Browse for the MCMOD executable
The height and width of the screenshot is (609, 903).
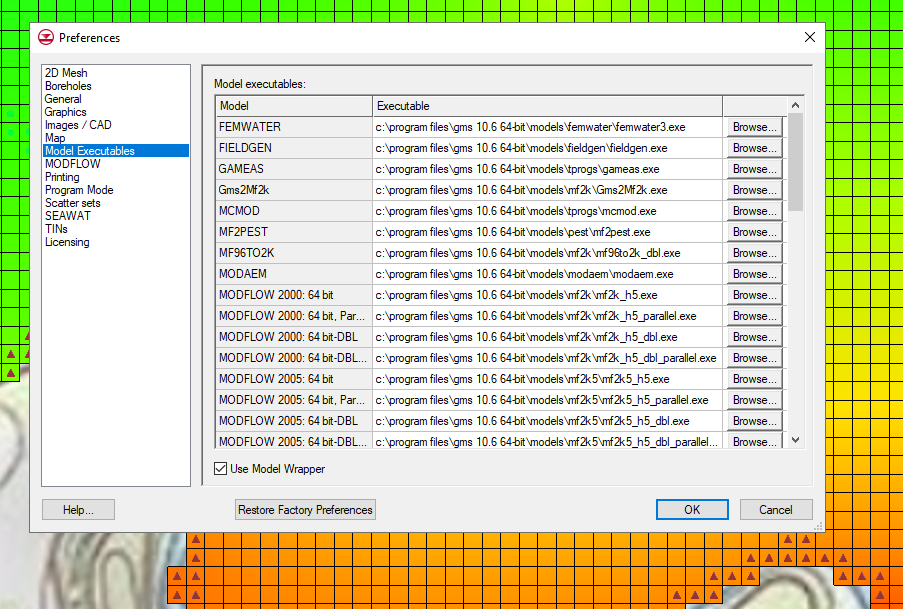[x=754, y=211]
